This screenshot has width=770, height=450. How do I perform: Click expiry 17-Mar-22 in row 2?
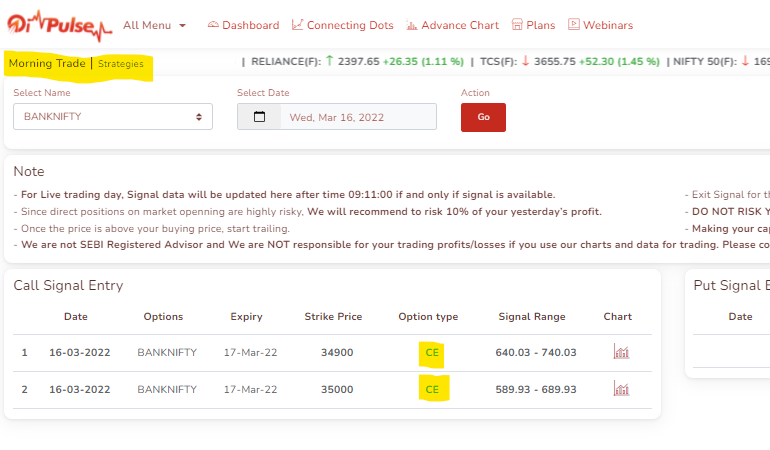click(250, 389)
